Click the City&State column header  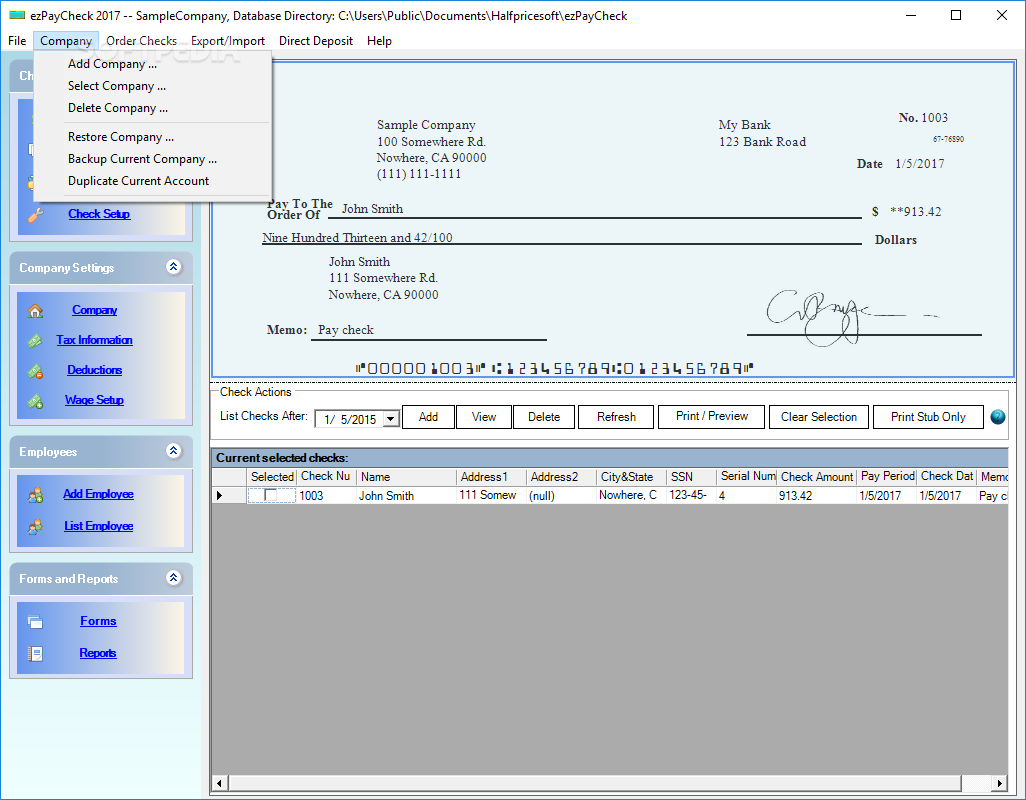[631, 477]
